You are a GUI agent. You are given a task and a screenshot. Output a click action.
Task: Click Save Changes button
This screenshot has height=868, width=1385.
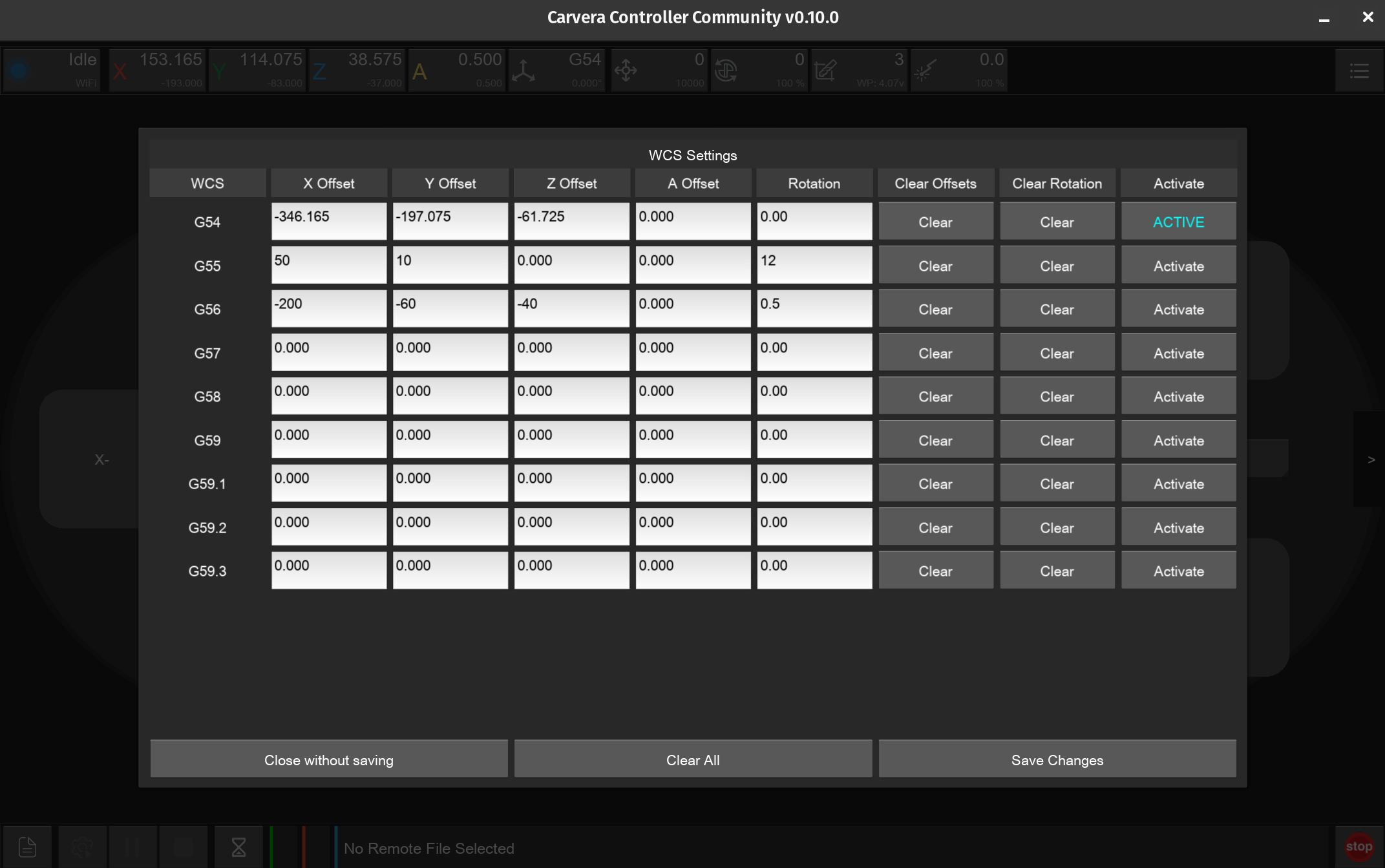[x=1057, y=759]
